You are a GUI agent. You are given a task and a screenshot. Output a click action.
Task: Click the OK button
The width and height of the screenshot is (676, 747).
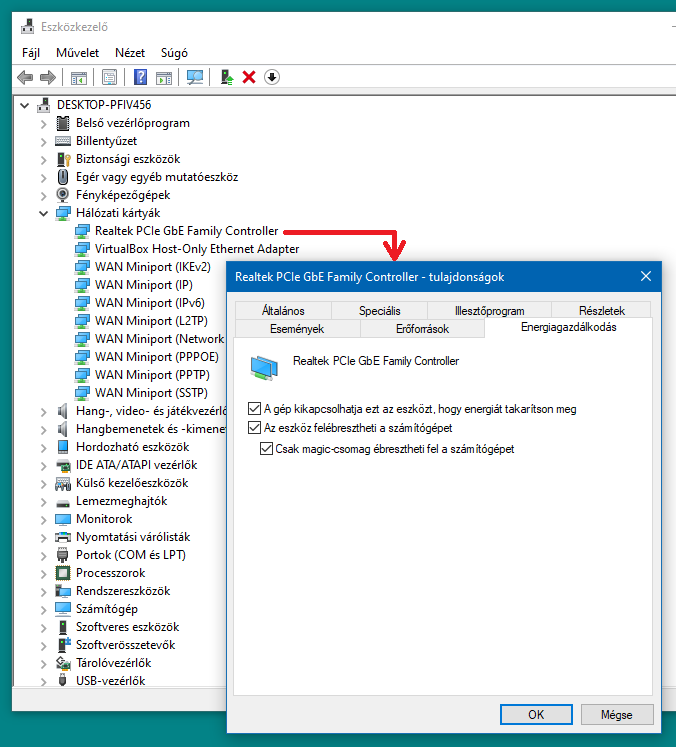(536, 714)
